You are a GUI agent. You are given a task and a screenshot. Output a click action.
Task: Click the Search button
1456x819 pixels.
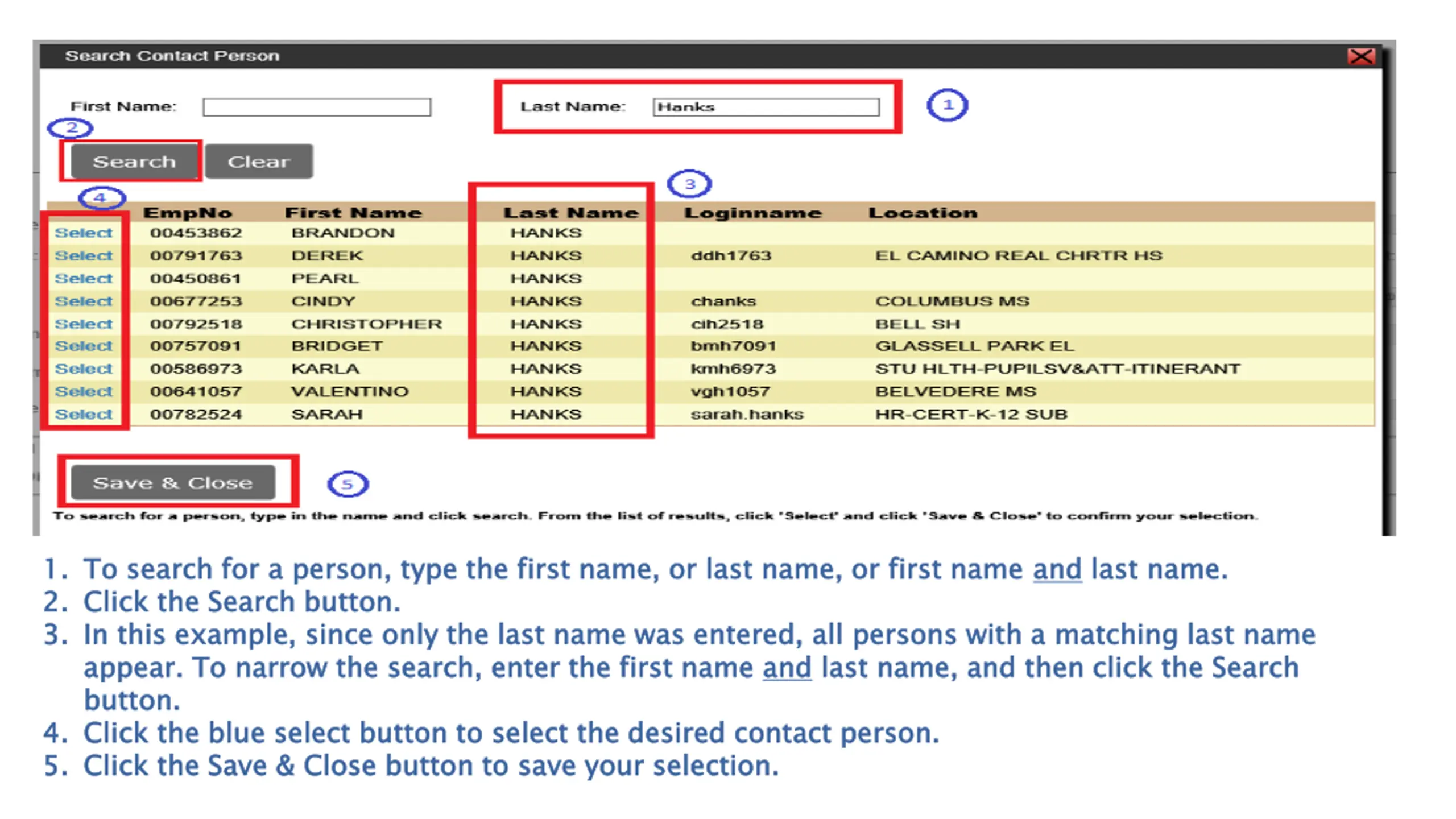pyautogui.click(x=134, y=162)
